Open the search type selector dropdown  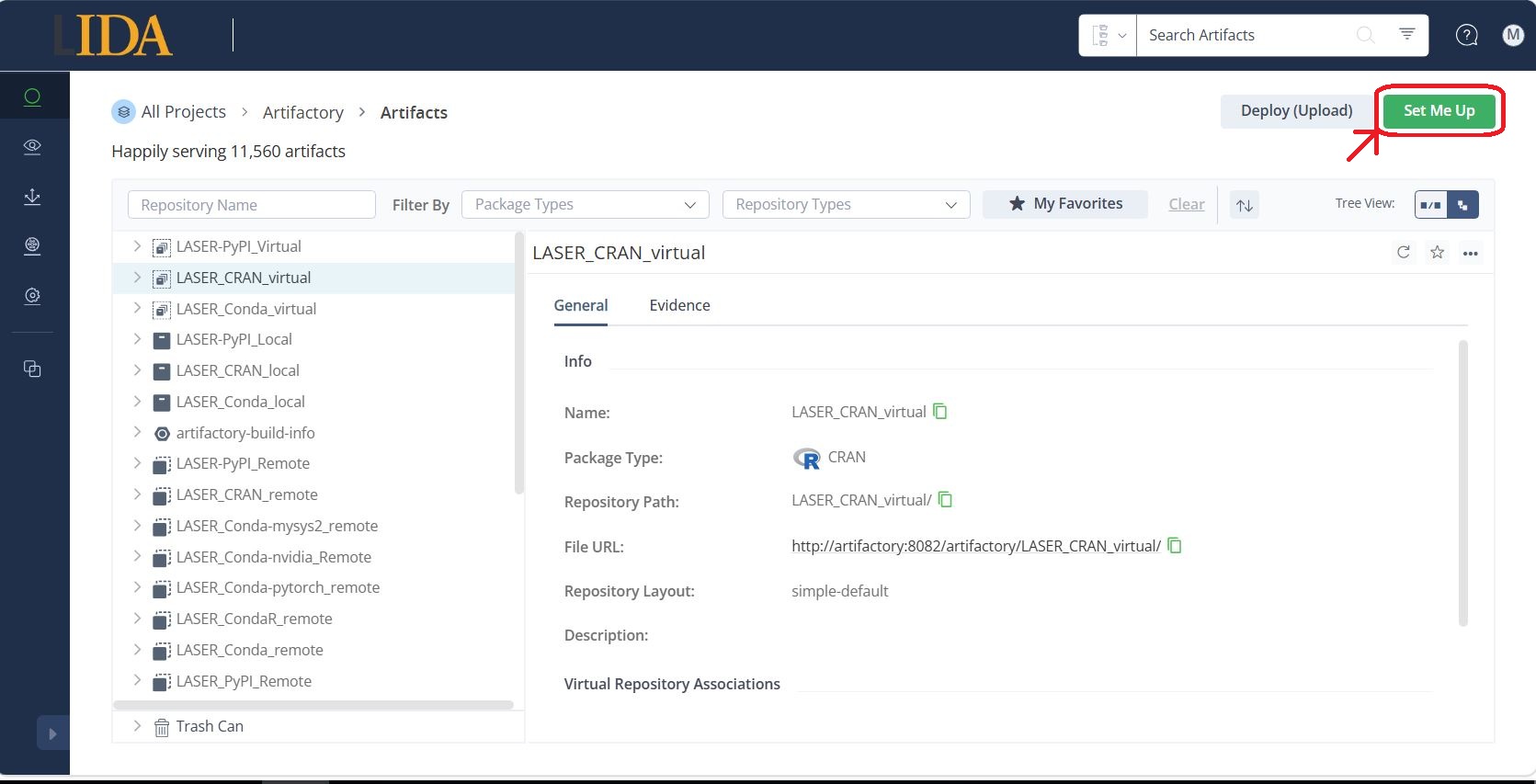(1109, 35)
